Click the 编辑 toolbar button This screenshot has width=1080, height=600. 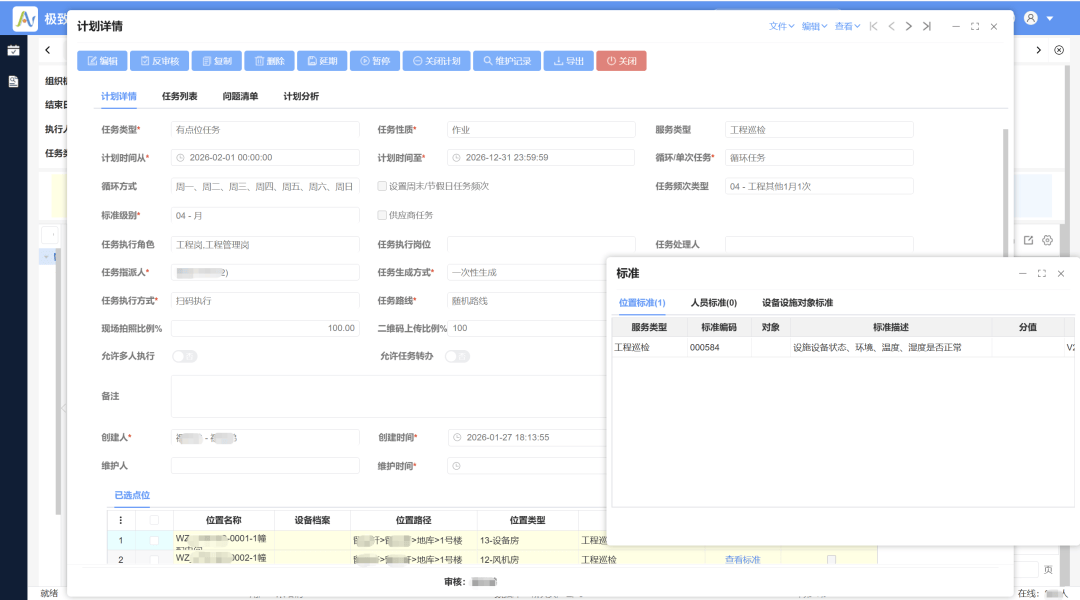click(x=102, y=61)
